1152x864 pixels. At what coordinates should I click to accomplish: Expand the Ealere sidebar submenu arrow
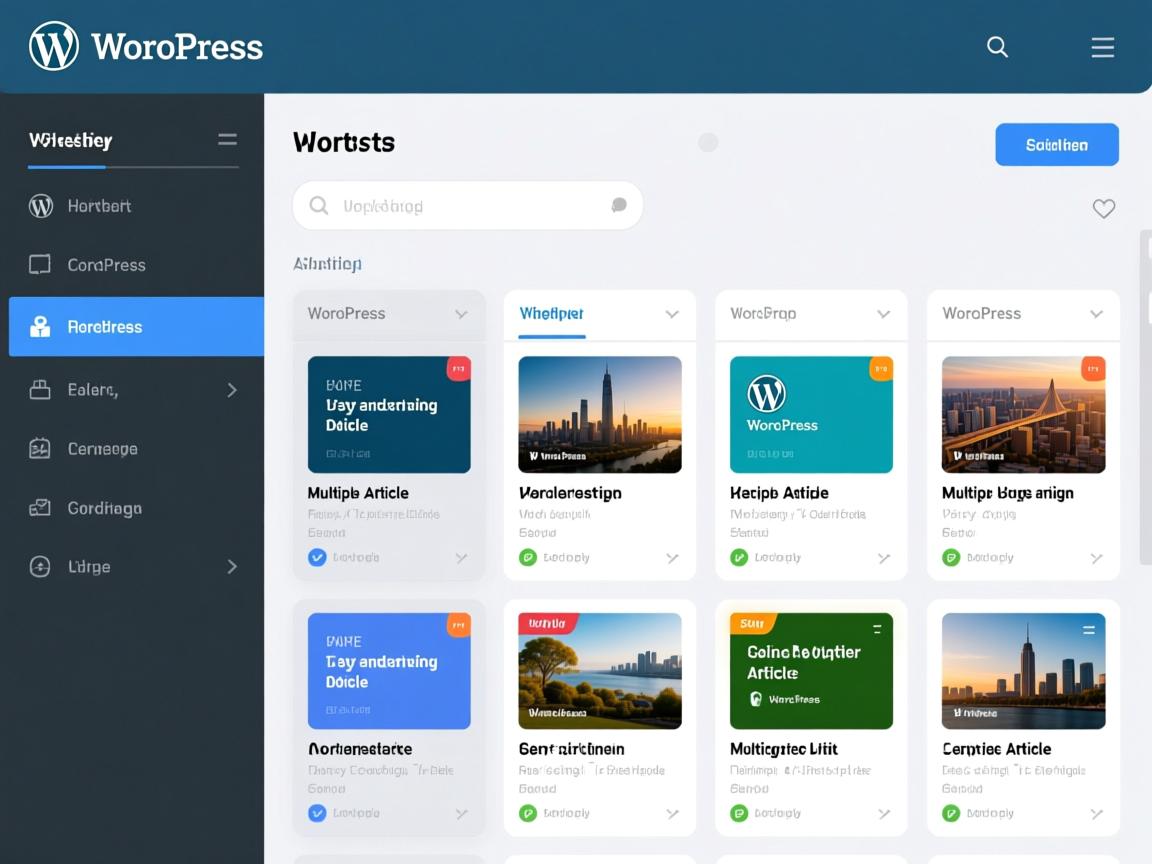(232, 390)
